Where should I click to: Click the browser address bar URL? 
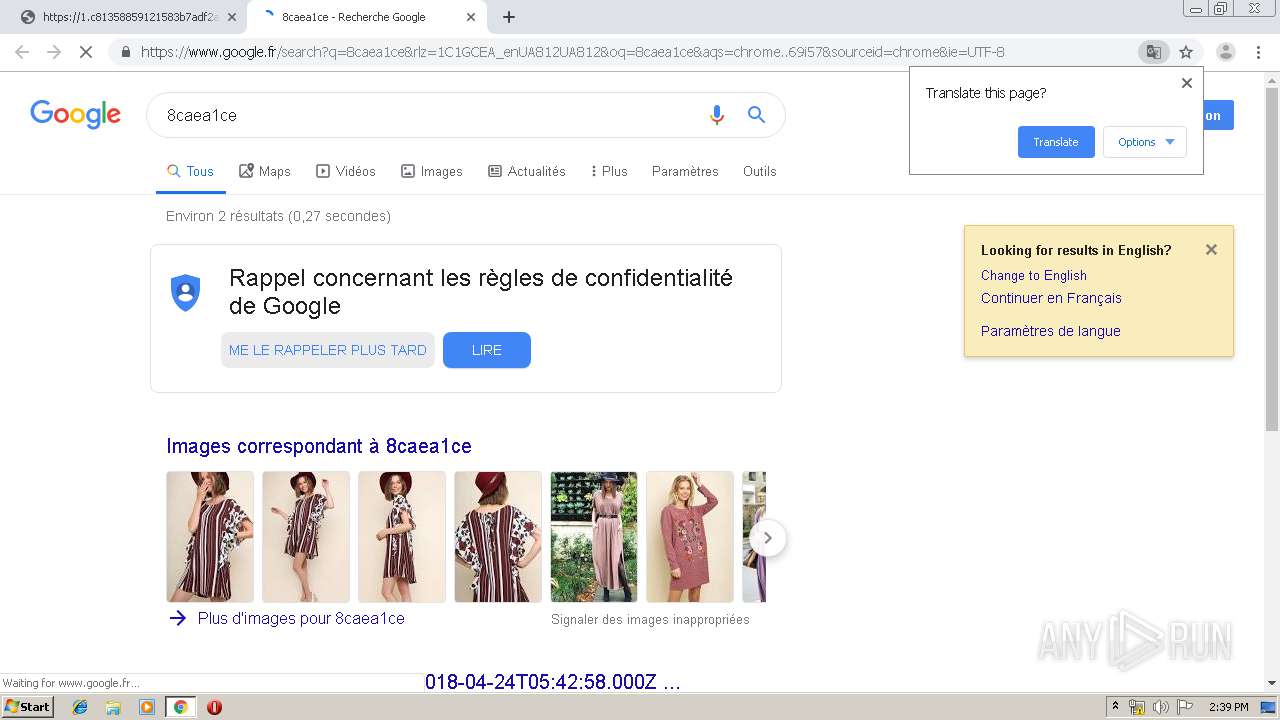coord(573,52)
